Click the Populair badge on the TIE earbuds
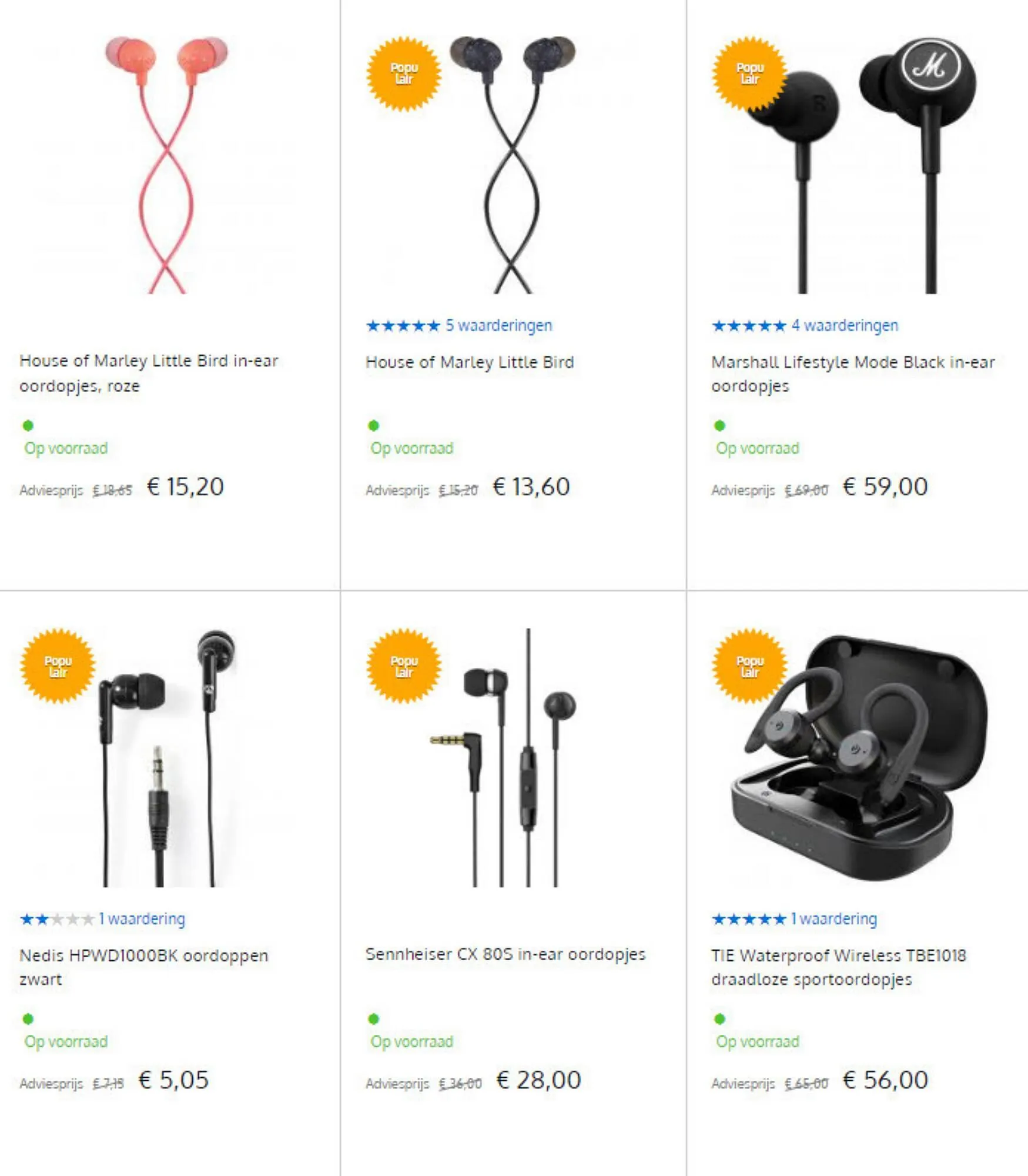 pyautogui.click(x=749, y=666)
